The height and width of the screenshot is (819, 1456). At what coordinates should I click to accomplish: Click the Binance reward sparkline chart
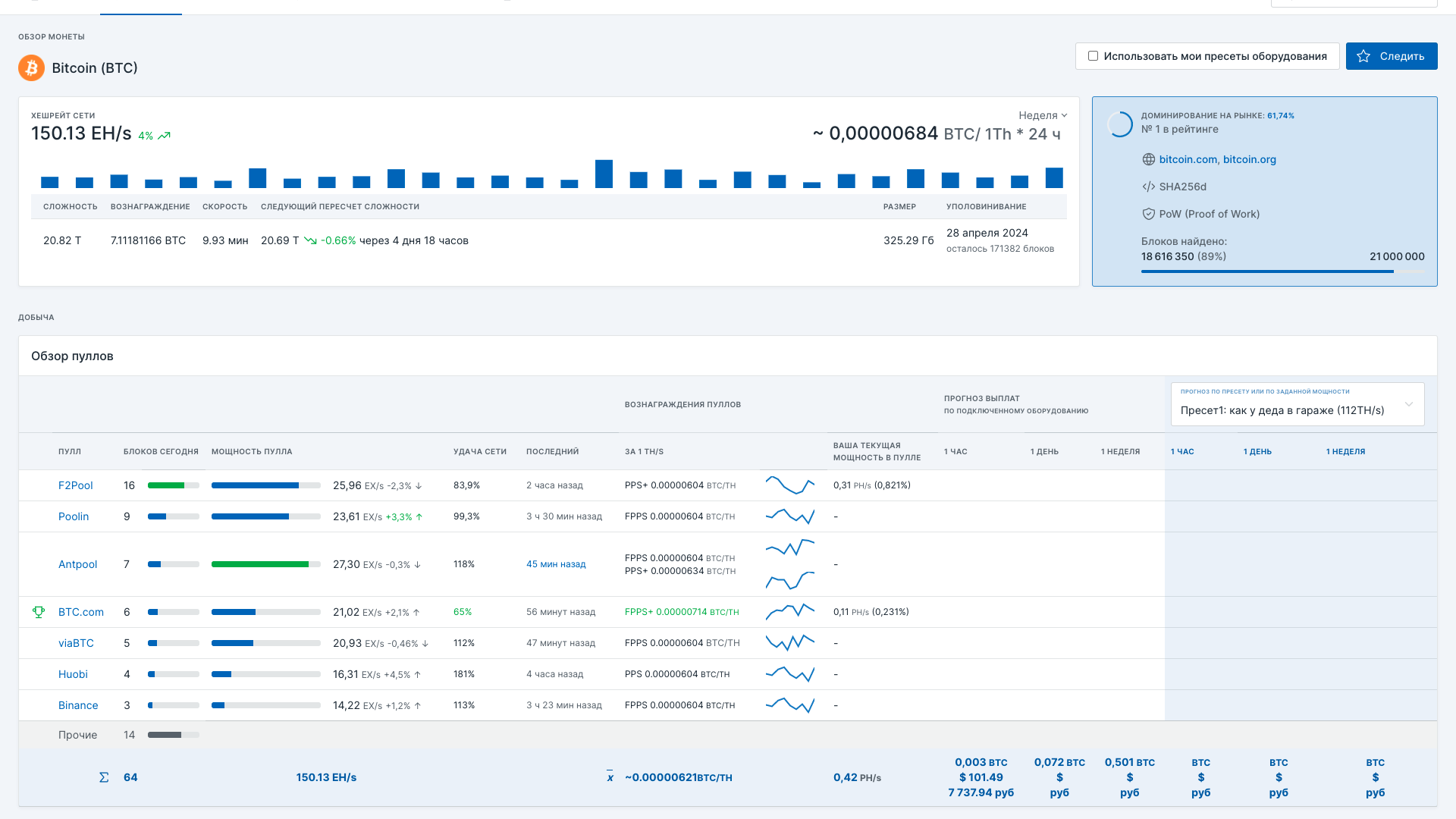(790, 704)
